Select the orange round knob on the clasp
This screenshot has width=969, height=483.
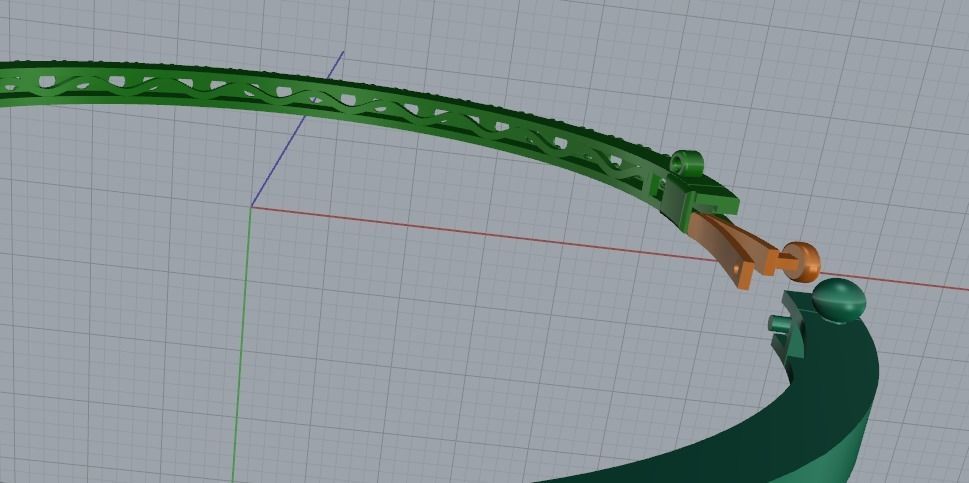click(803, 262)
